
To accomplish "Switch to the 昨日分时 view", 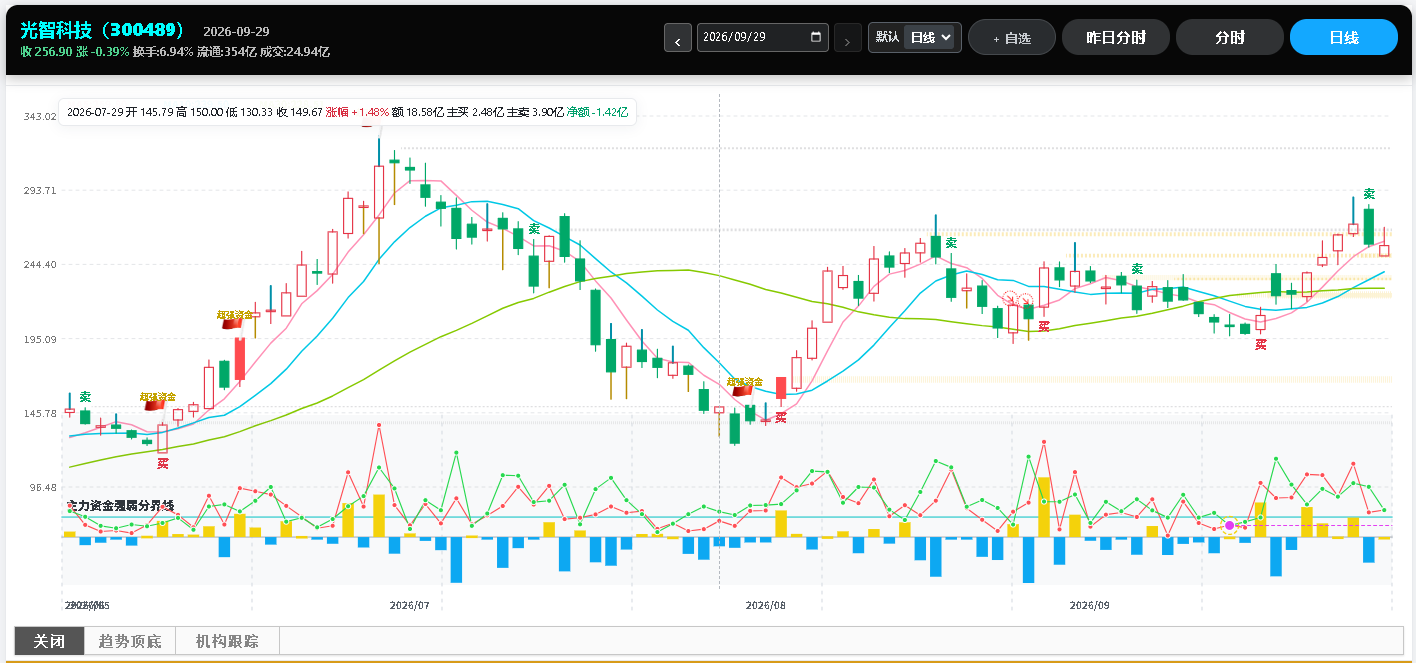I will pyautogui.click(x=1116, y=38).
